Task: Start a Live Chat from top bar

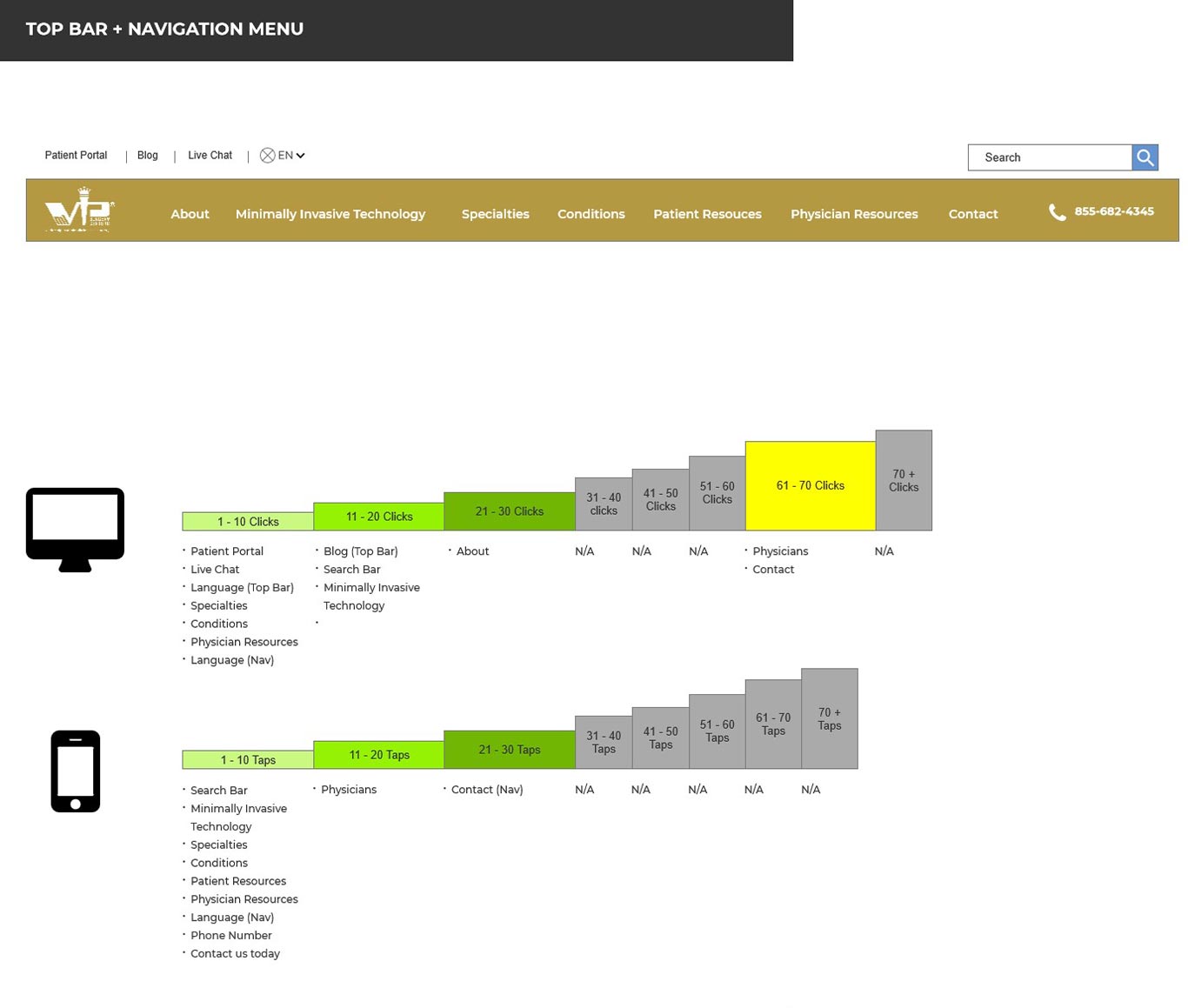Action: (x=210, y=156)
